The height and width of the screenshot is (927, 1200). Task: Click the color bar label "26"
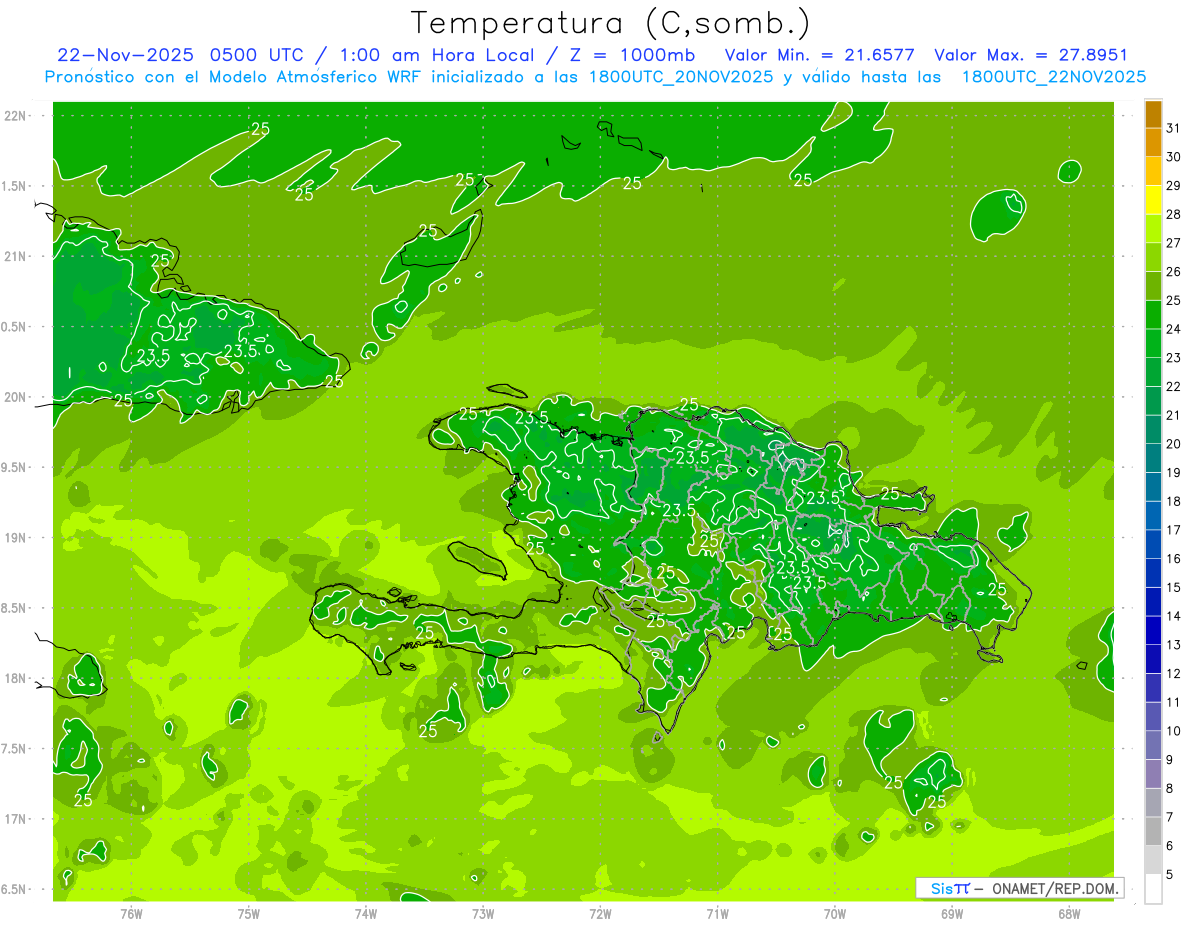pos(1173,271)
